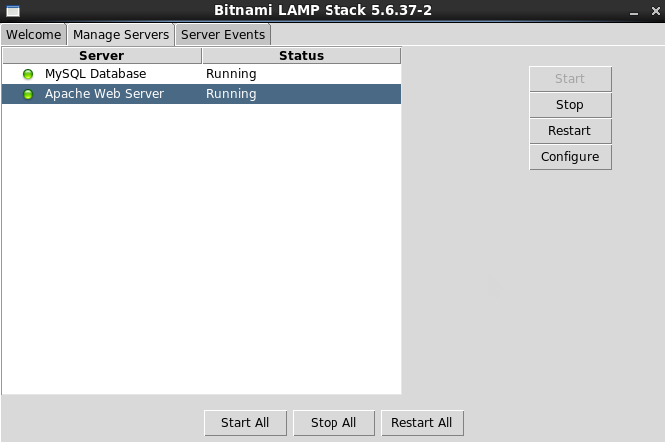Click the Running status of MySQL Database
This screenshot has width=666, height=443.
click(231, 74)
